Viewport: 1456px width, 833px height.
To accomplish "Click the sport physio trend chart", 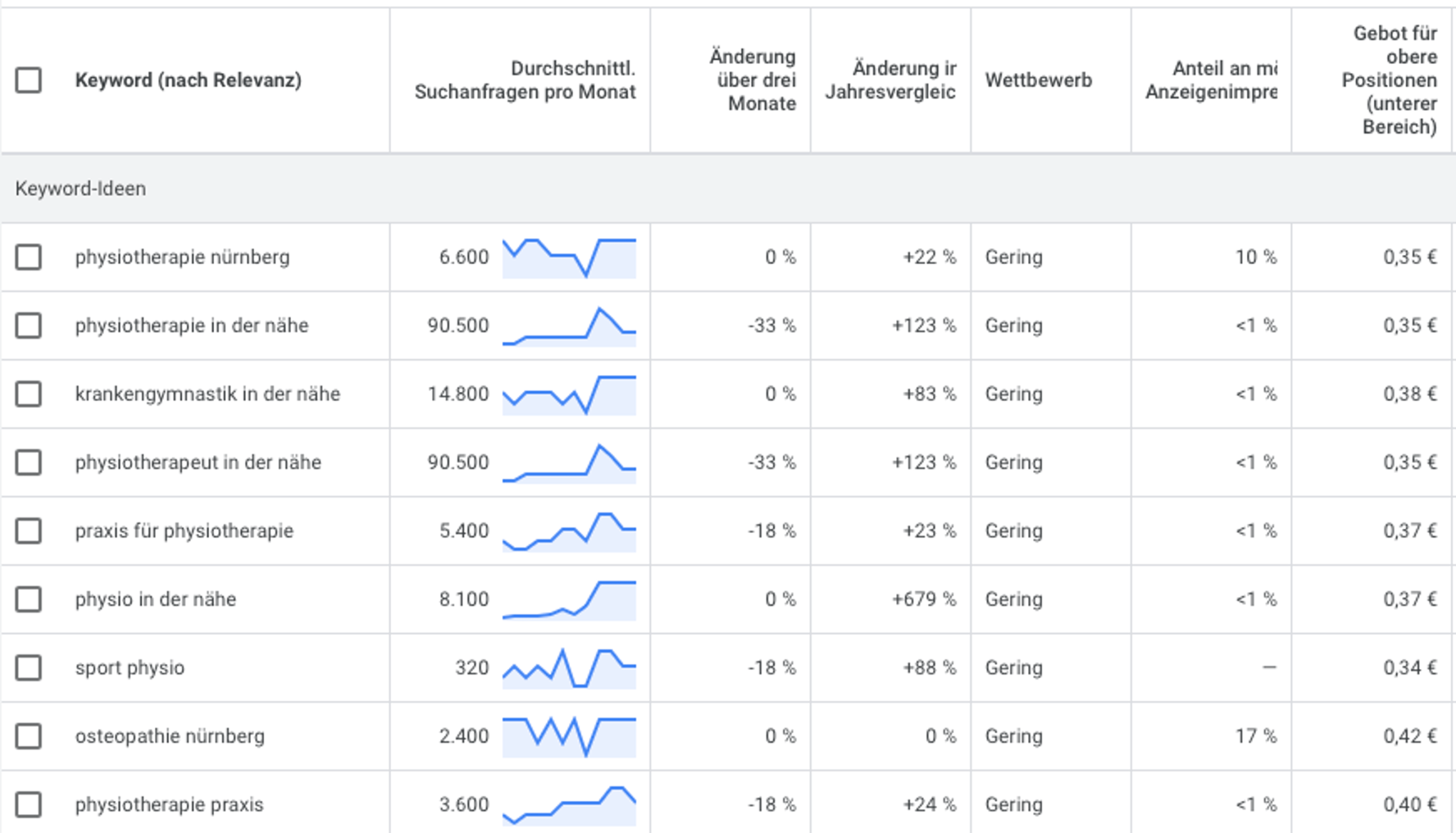I will pyautogui.click(x=569, y=668).
